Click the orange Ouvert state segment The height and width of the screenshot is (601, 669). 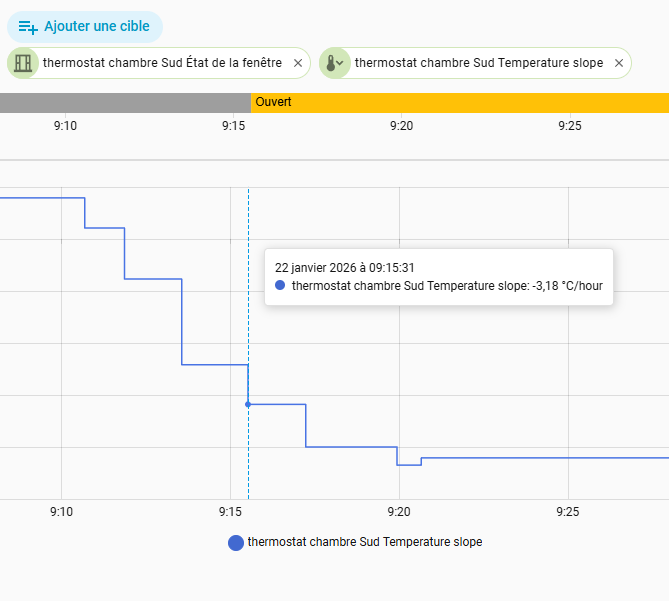click(460, 102)
